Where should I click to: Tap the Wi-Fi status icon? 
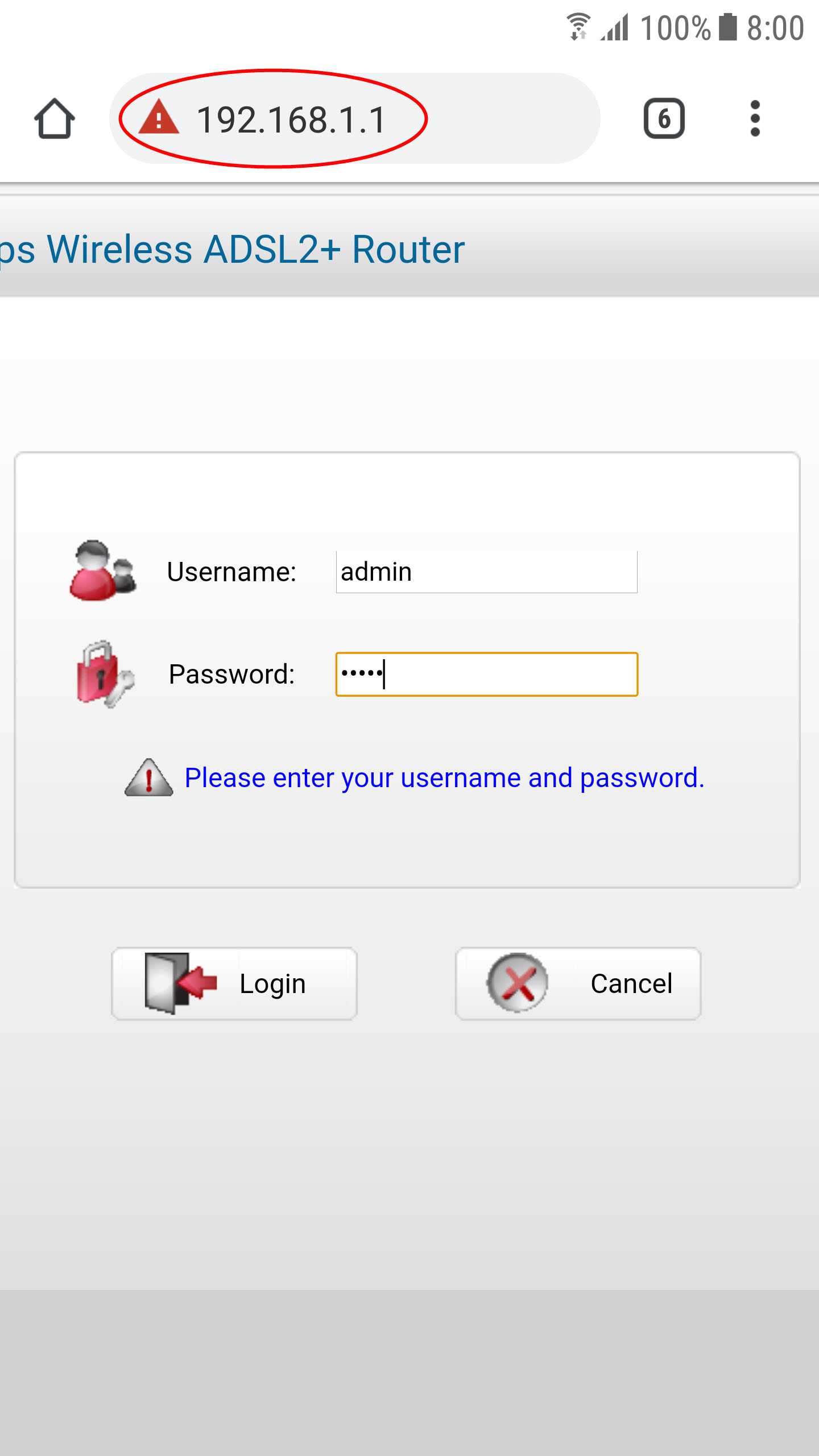pos(578,27)
